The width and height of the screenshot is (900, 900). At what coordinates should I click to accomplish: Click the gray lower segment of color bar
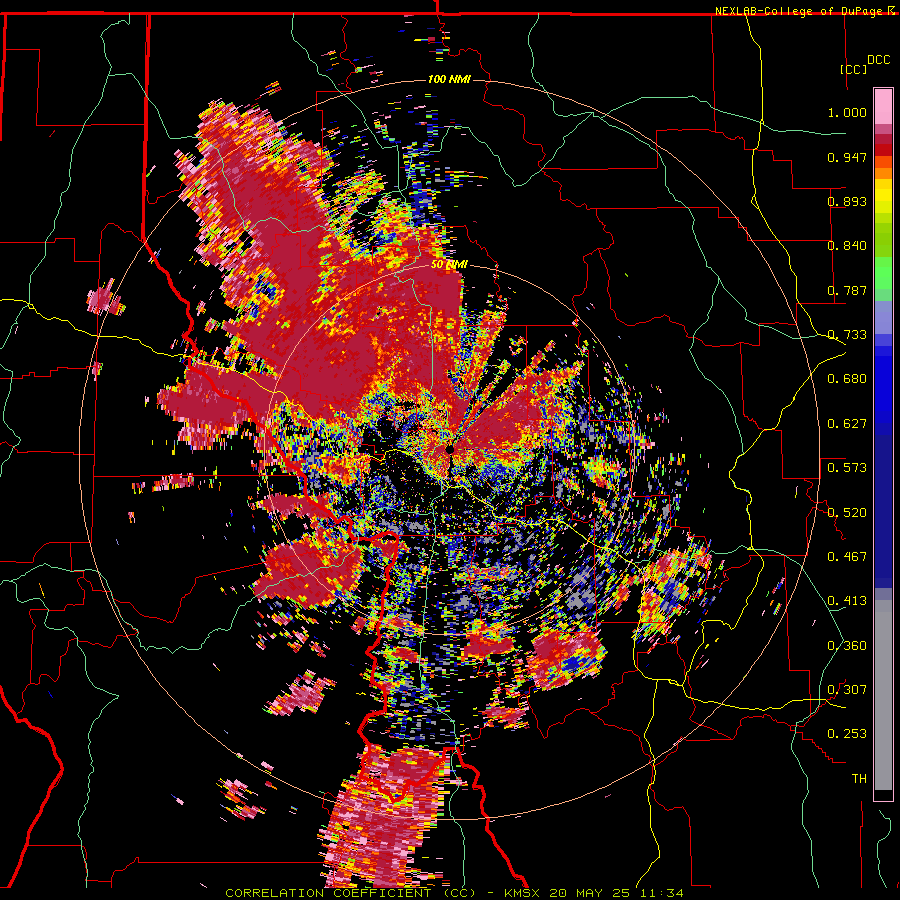point(883,695)
